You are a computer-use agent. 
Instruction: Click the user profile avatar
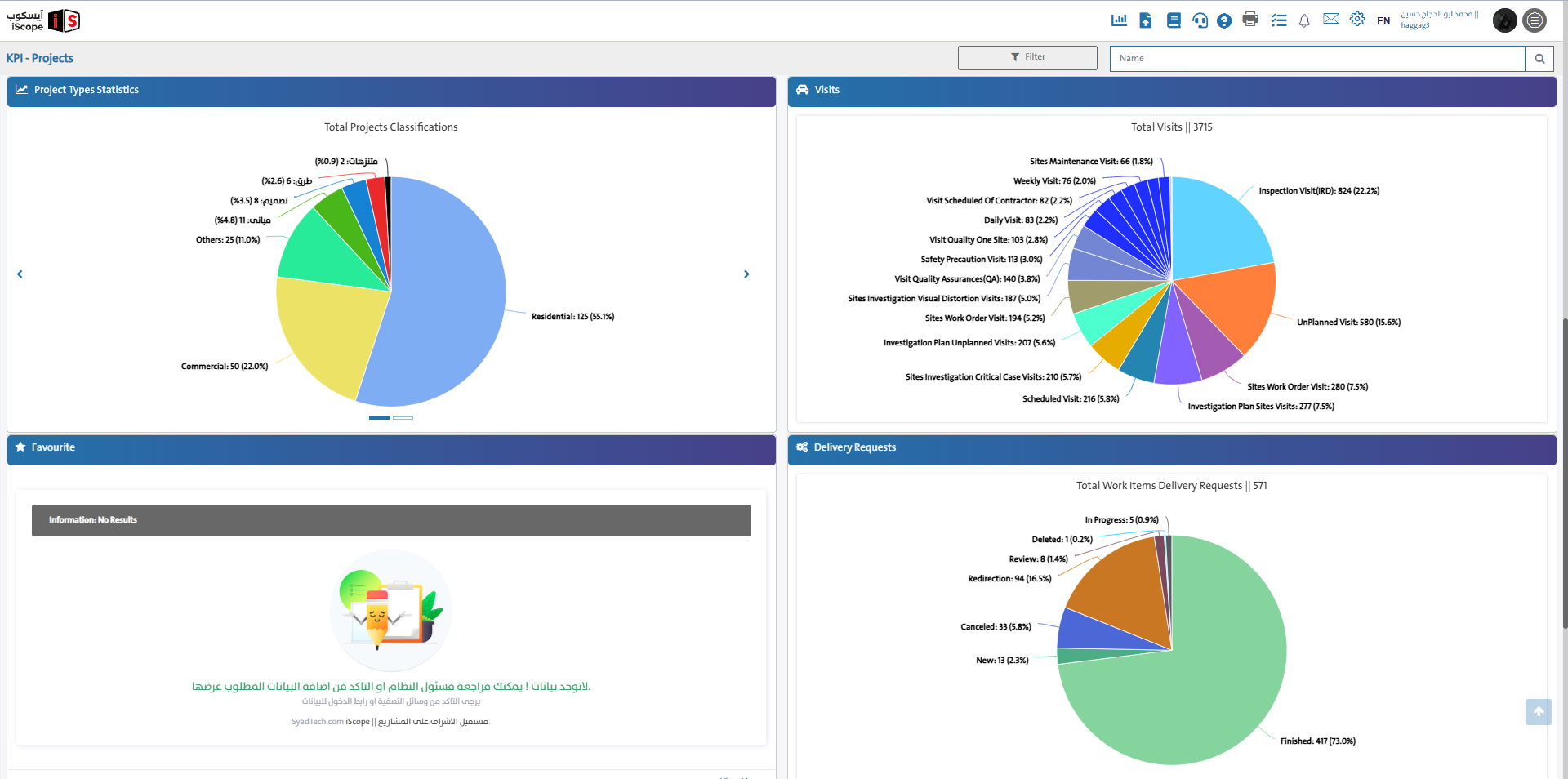pos(1504,20)
